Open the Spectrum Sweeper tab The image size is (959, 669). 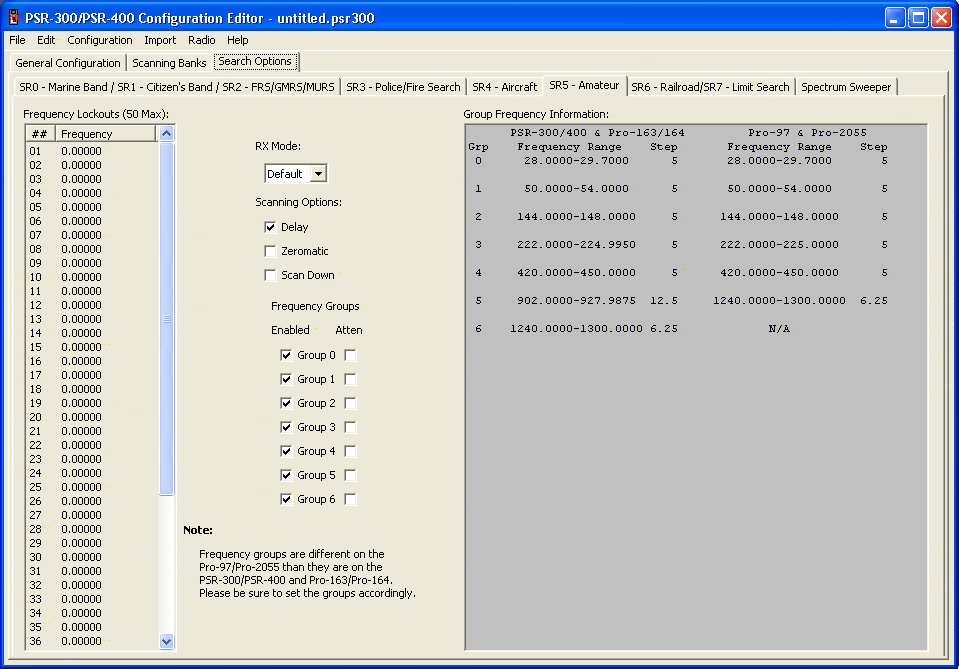[x=846, y=87]
